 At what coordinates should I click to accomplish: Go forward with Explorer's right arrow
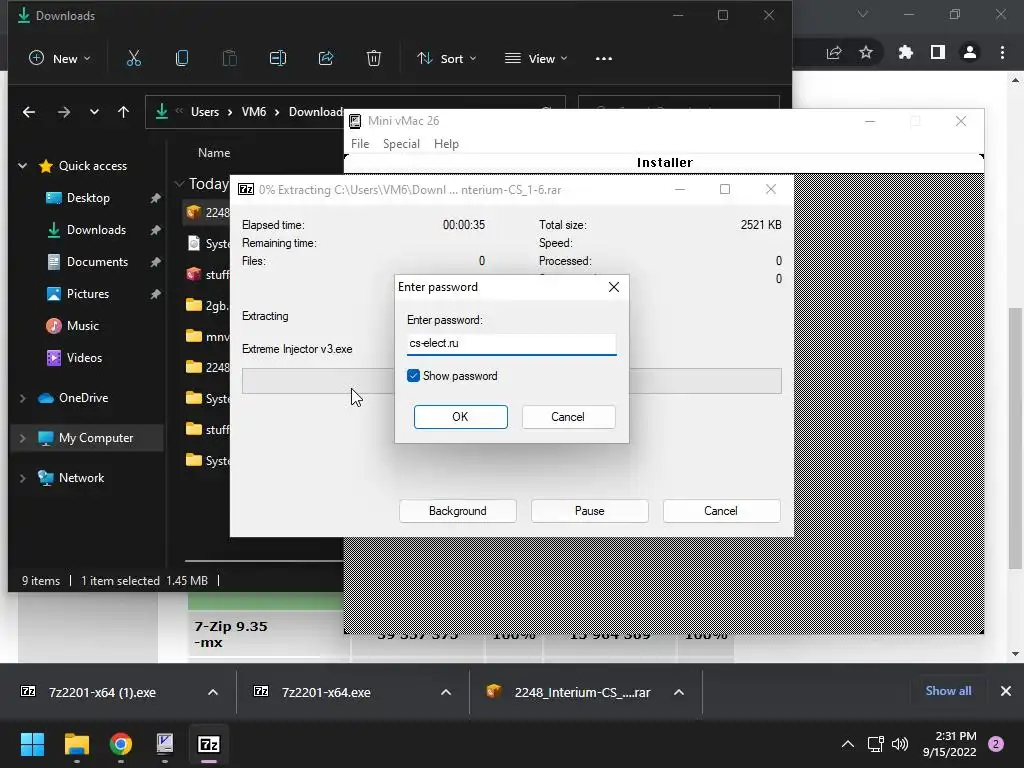tap(63, 112)
